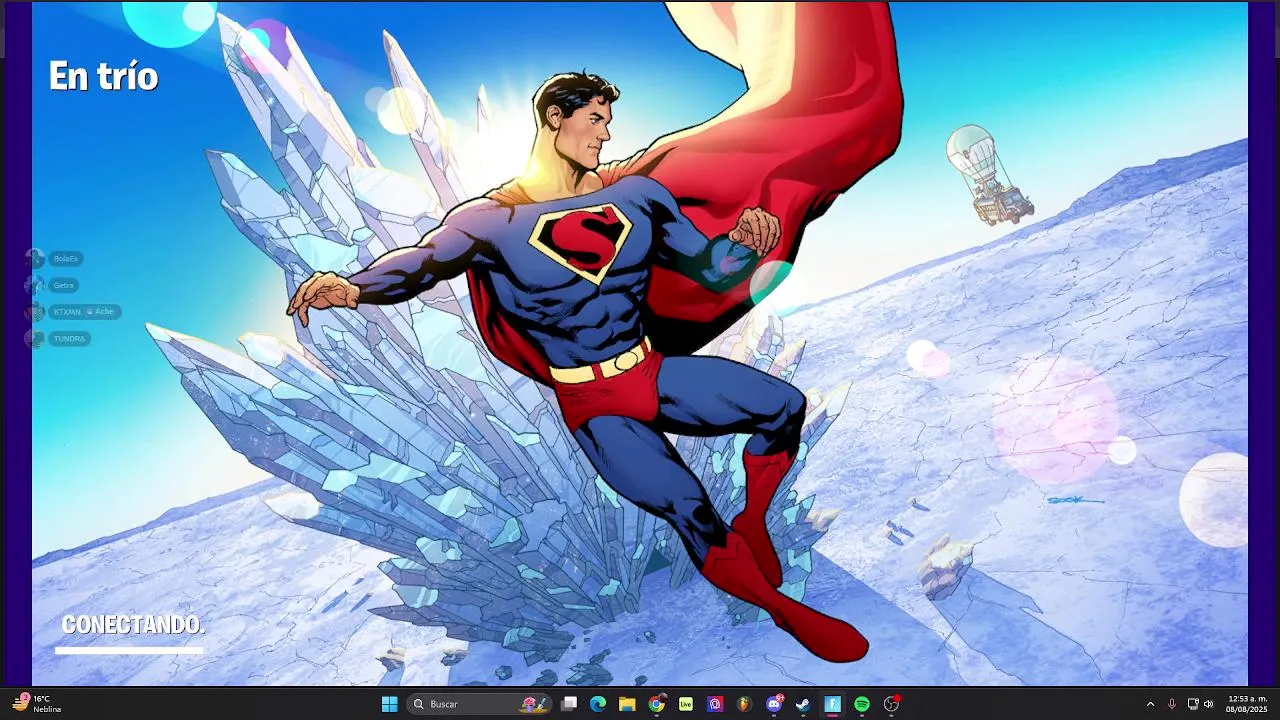
Task: Open File Explorer folder icon
Action: click(x=627, y=704)
